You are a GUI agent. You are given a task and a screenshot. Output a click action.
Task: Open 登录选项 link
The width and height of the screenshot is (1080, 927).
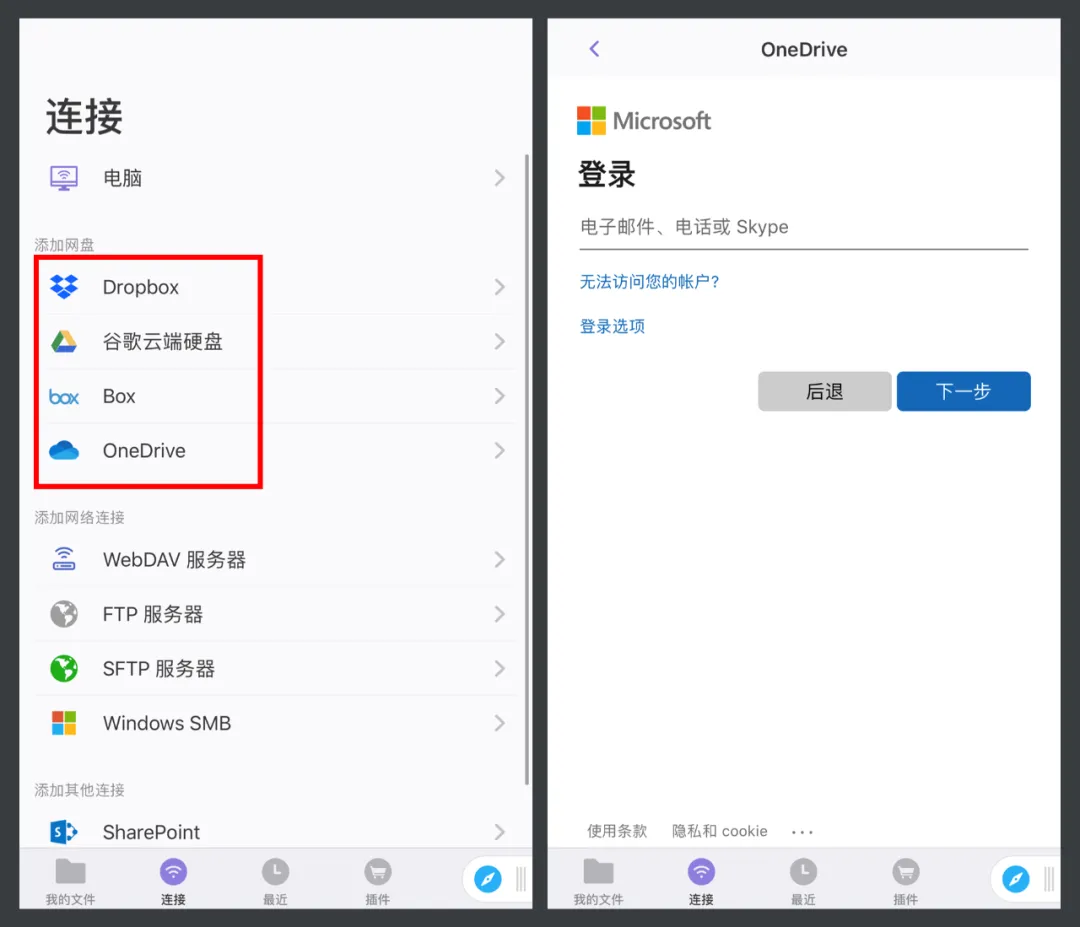pos(612,326)
